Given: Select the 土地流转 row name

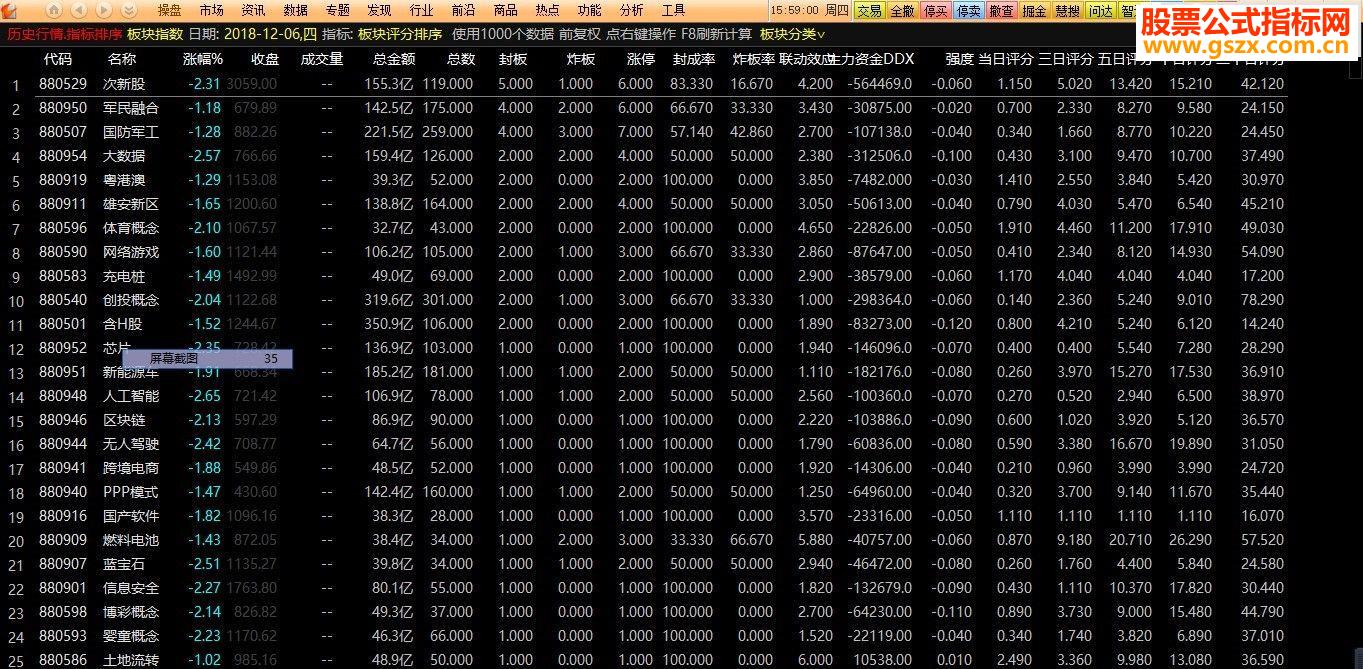Looking at the screenshot, I should [131, 660].
